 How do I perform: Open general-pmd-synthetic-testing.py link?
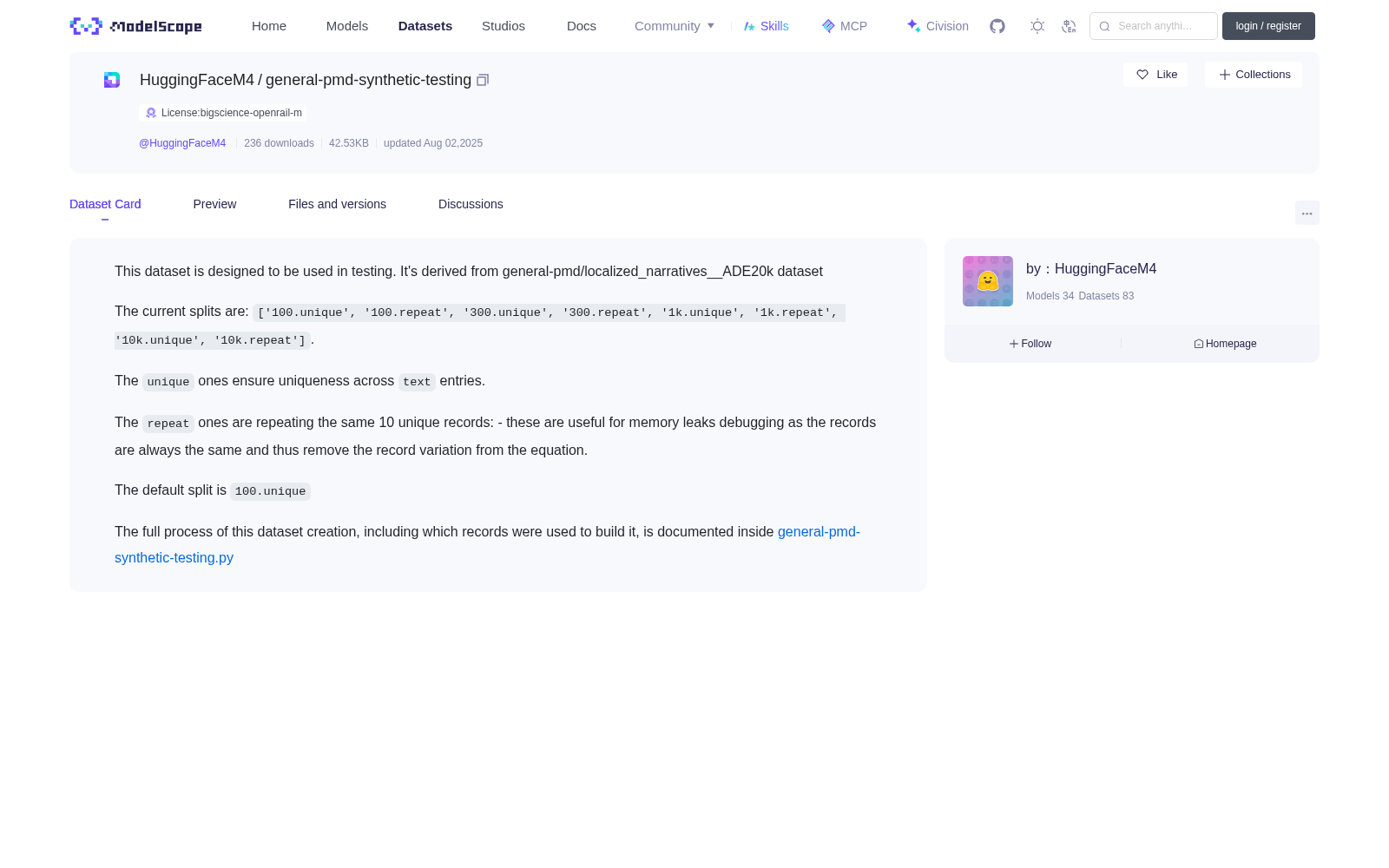coord(487,545)
